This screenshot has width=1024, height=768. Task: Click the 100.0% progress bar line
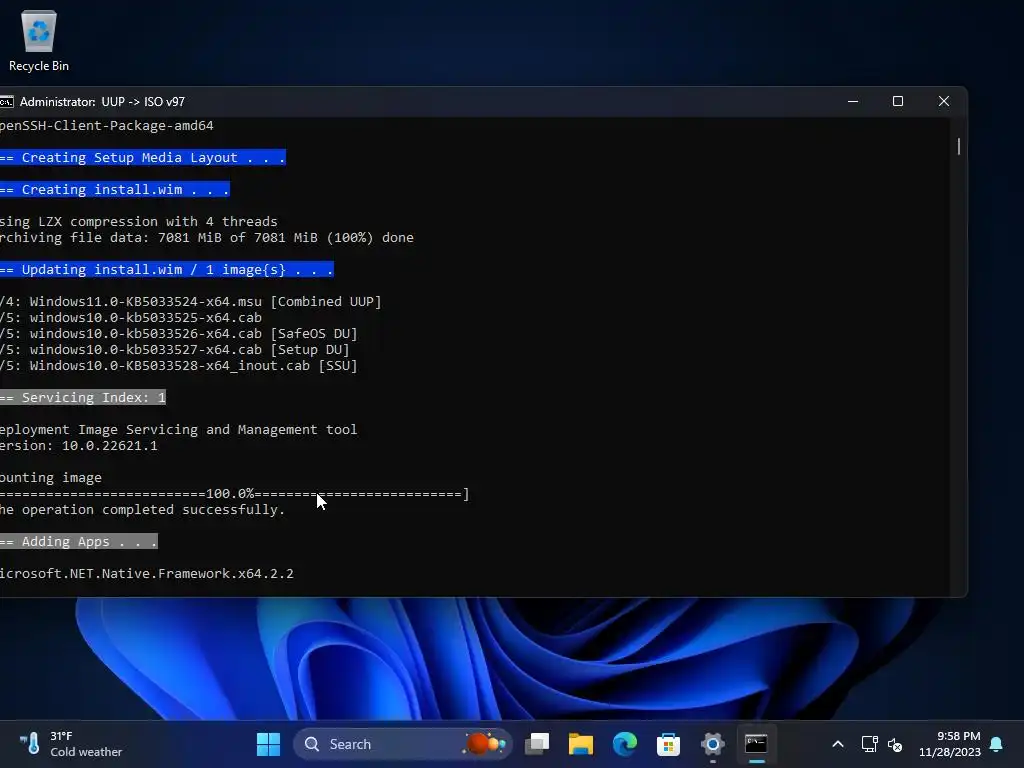(234, 494)
